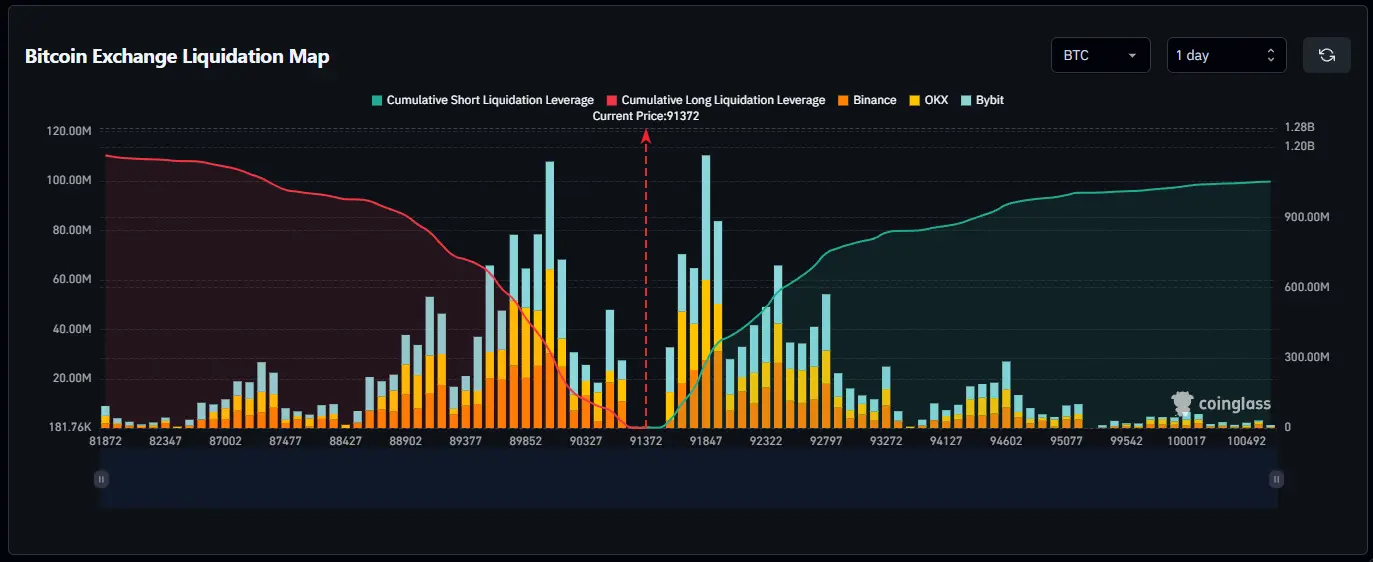Hide the Binance series via legend
Screen dimensions: 1373x562
pyautogui.click(x=866, y=100)
